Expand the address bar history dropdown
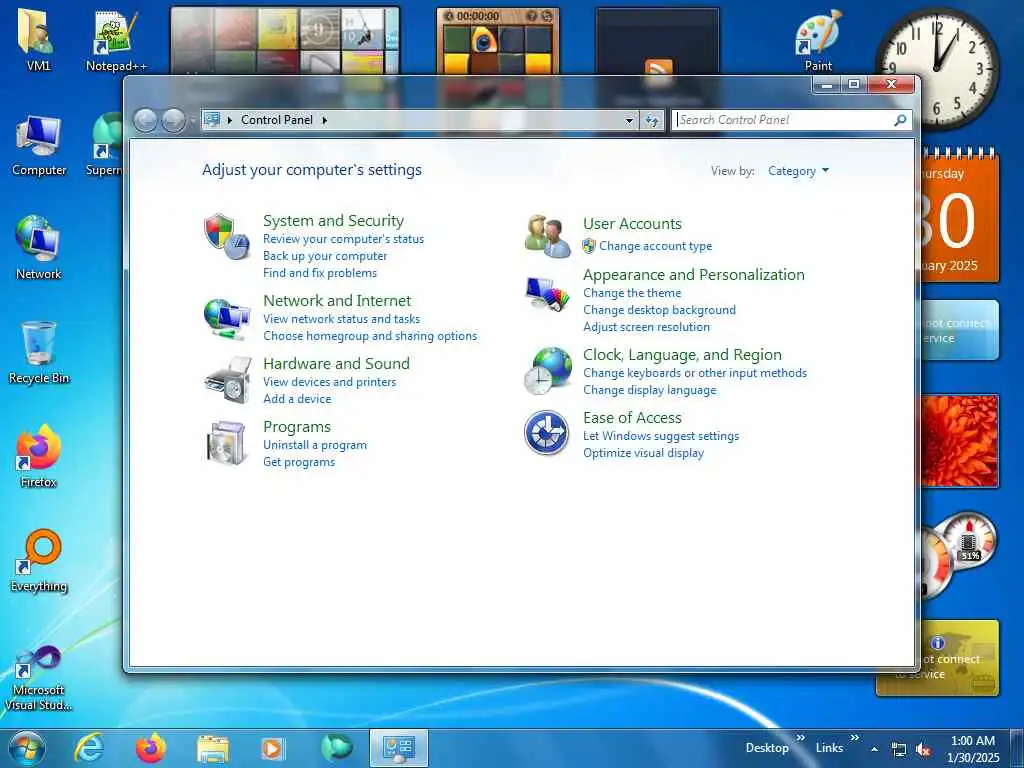Screen dimensions: 1024x768 pos(629,120)
